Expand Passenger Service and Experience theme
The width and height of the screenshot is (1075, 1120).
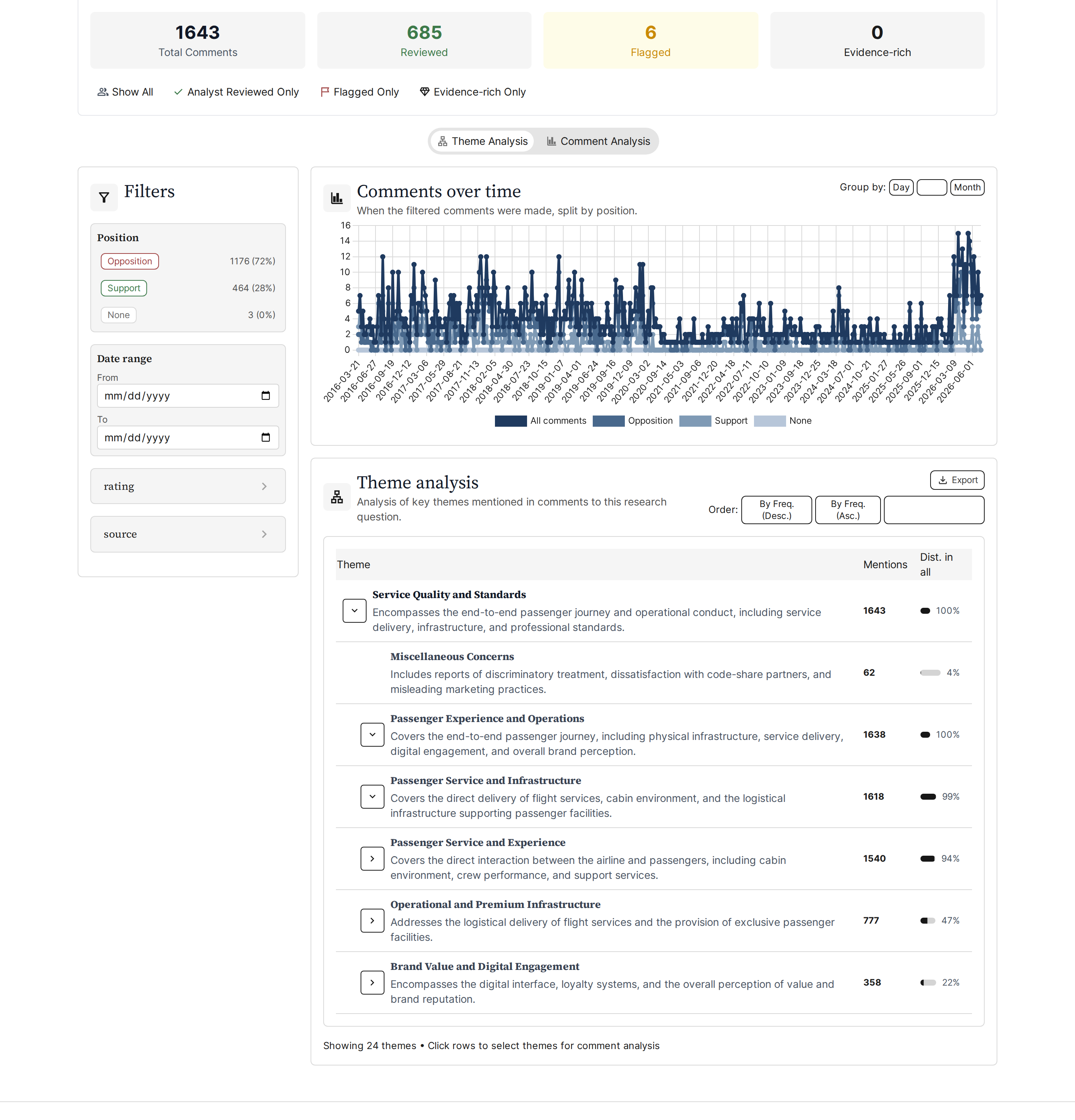[x=372, y=859]
